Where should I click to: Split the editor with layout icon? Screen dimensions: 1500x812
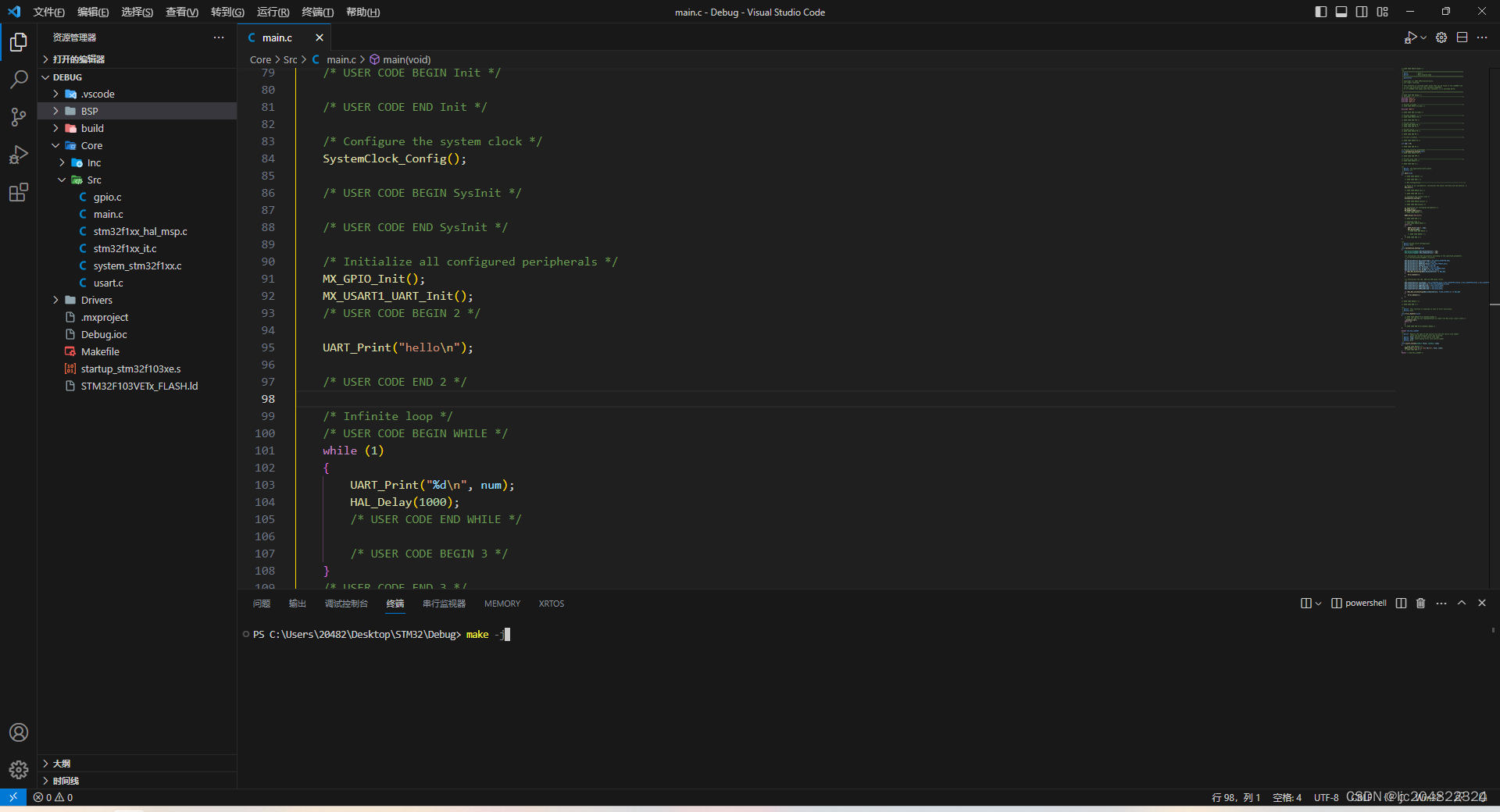[1462, 37]
